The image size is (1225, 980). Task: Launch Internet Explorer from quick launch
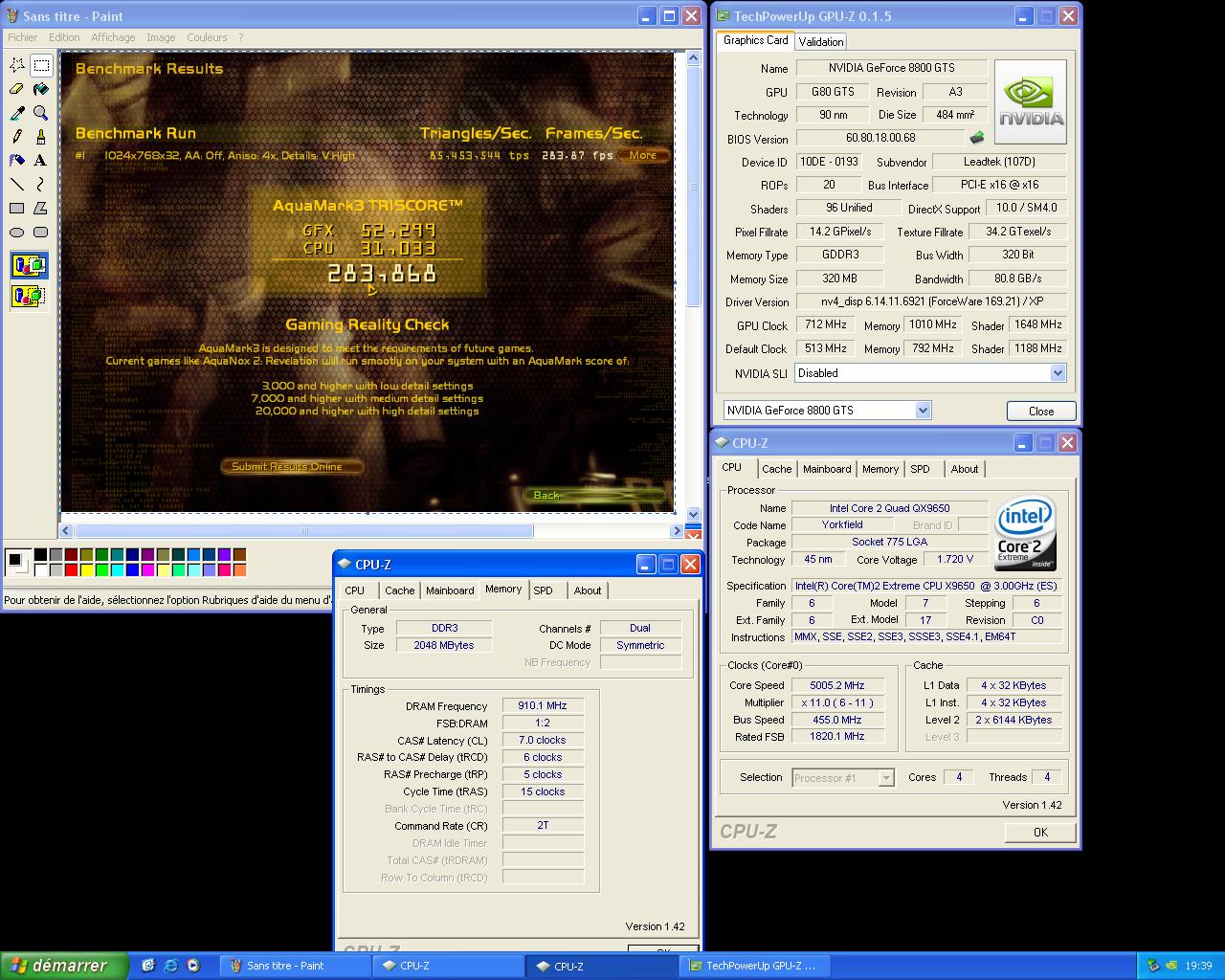pyautogui.click(x=170, y=966)
